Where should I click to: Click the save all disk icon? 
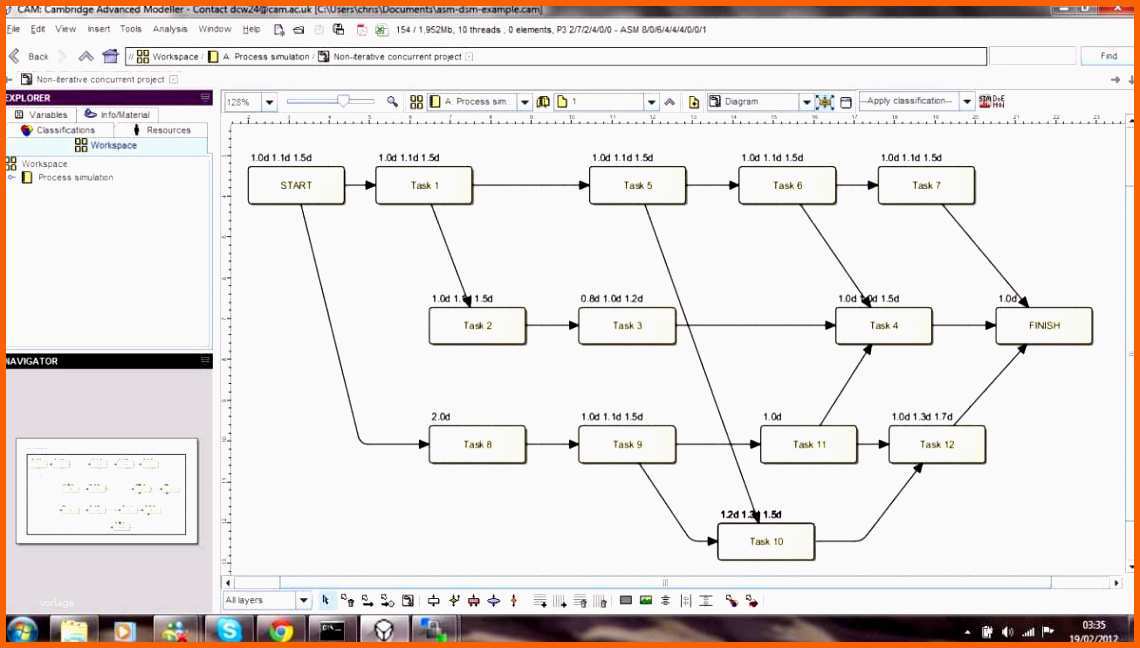click(x=338, y=30)
